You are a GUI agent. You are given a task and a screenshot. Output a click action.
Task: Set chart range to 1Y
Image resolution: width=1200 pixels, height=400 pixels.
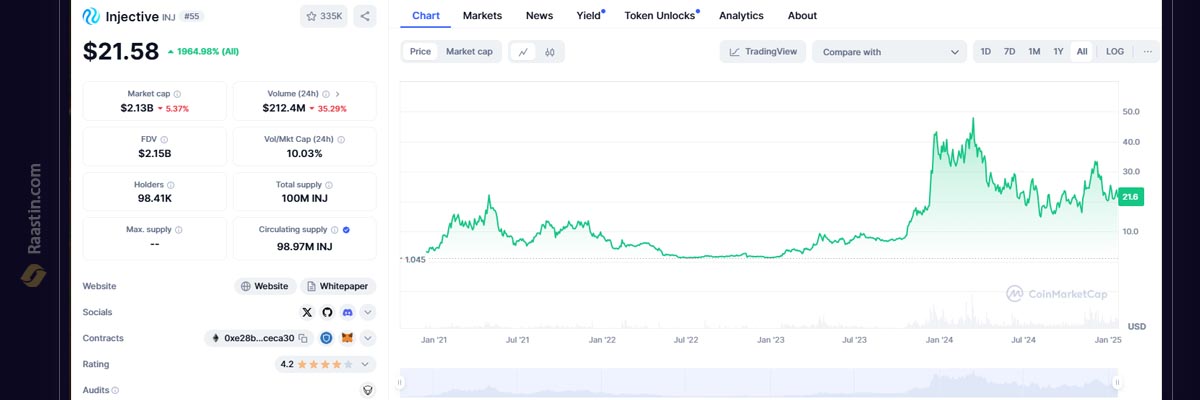1058,52
